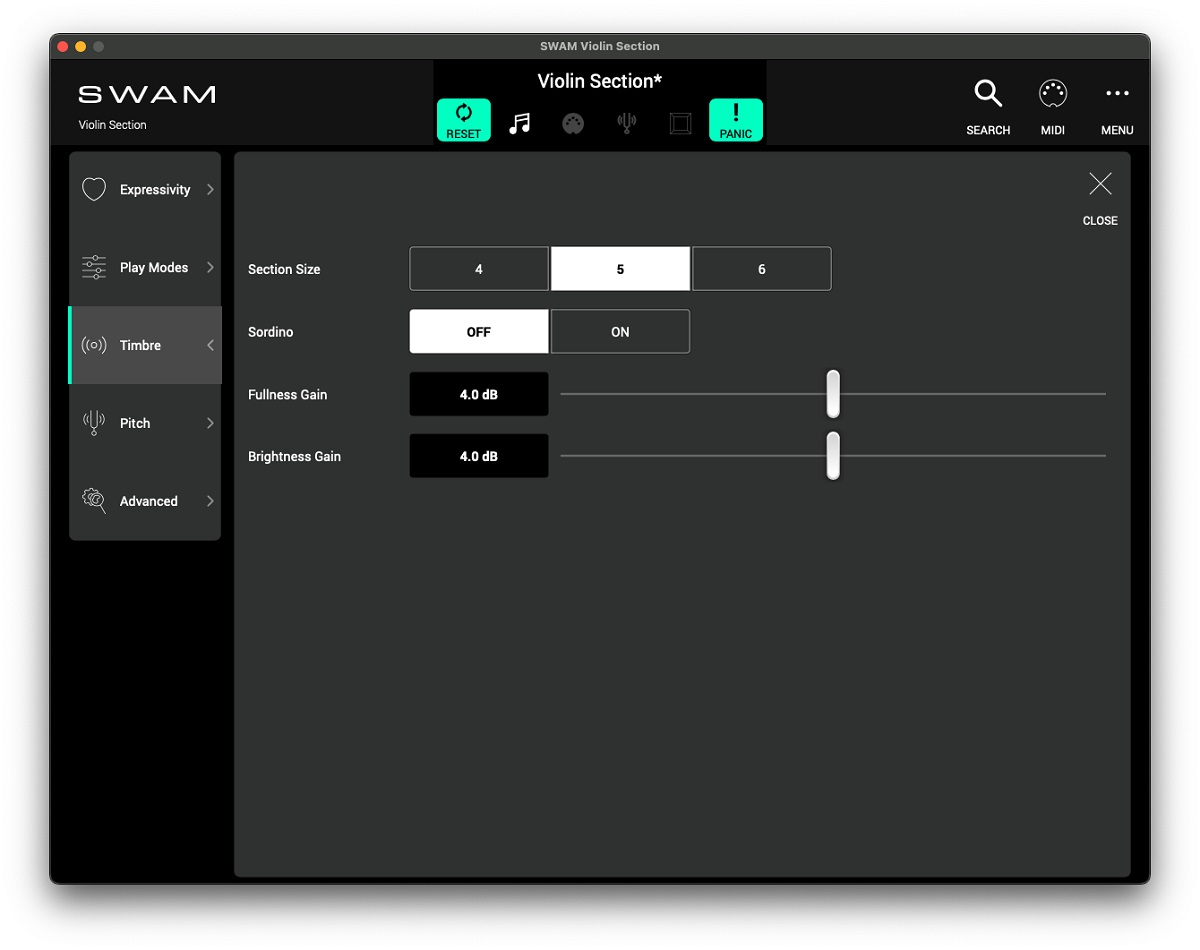Click the Sordino label
Screen dimensions: 1200x950
point(271,332)
